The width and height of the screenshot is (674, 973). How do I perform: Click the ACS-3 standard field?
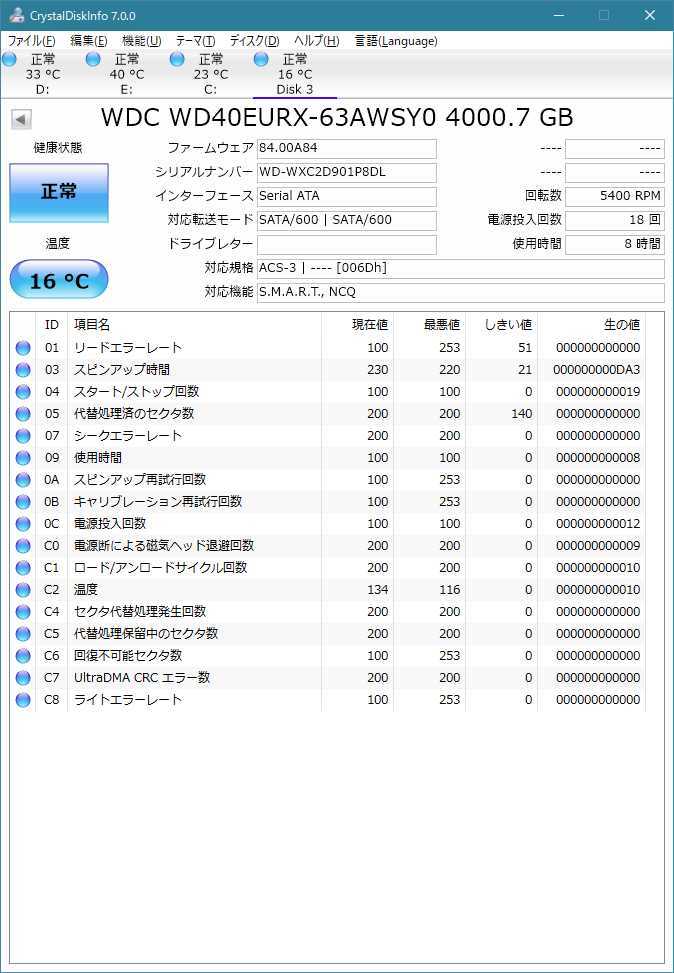click(461, 268)
